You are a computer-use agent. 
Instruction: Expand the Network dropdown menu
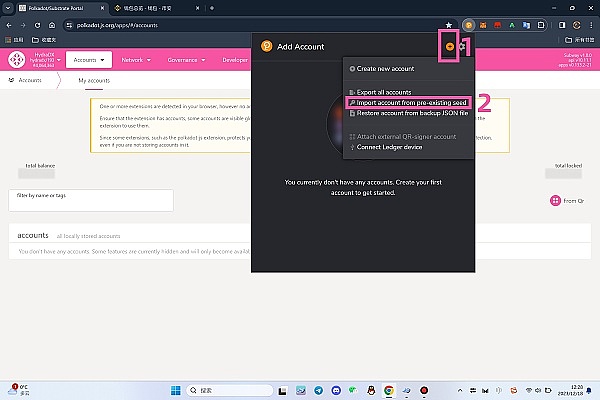[x=135, y=60]
